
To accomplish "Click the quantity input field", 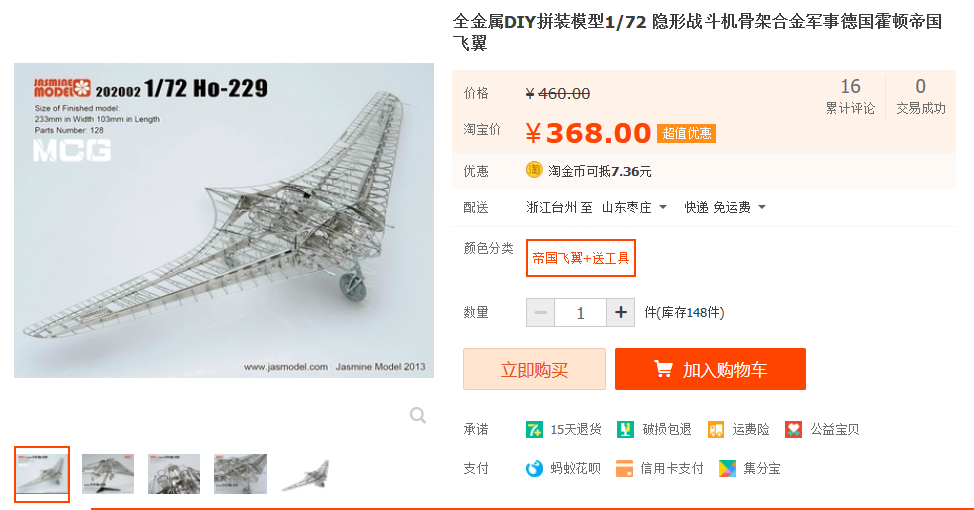I will click(x=580, y=312).
